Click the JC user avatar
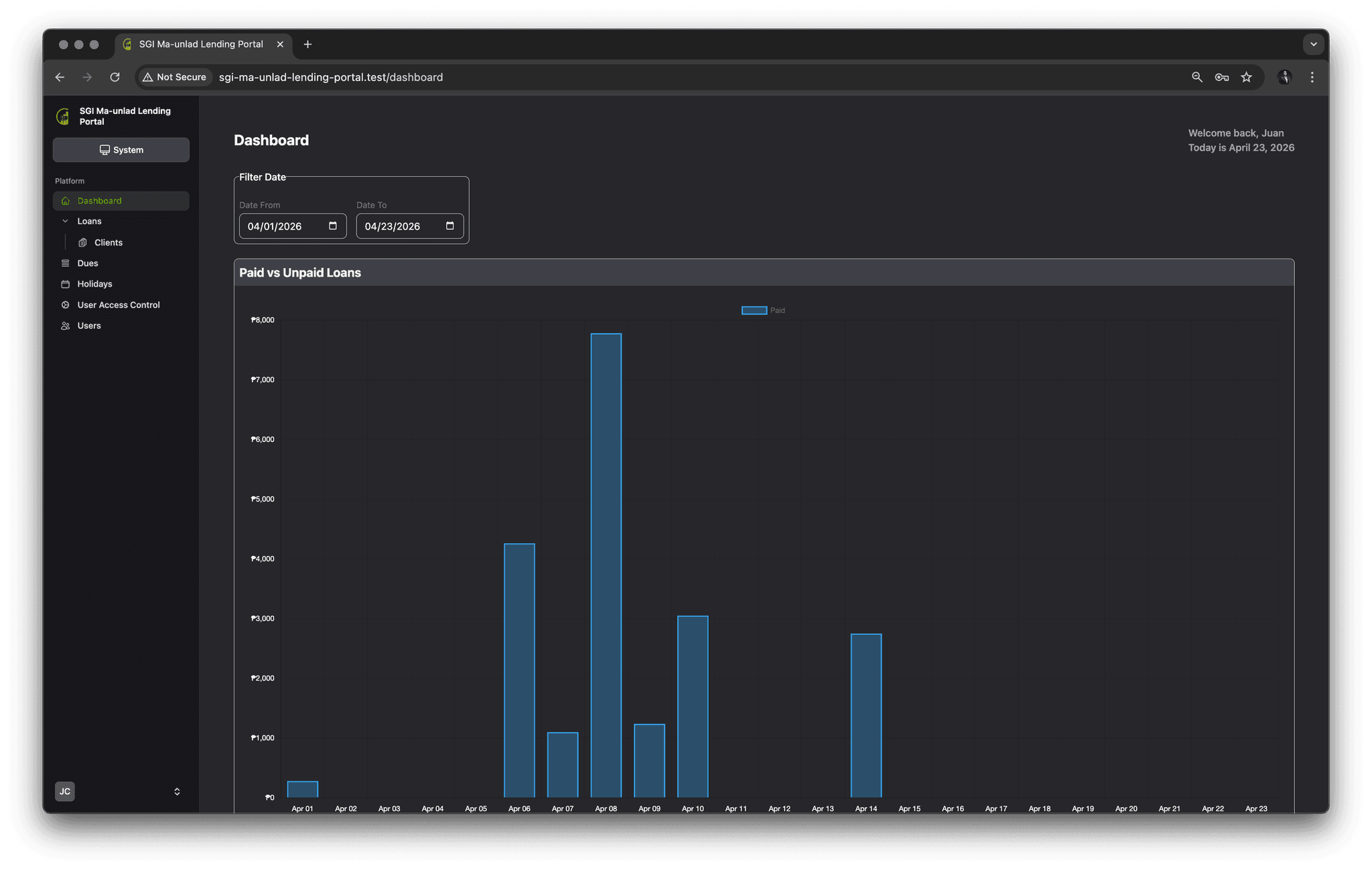 click(65, 792)
